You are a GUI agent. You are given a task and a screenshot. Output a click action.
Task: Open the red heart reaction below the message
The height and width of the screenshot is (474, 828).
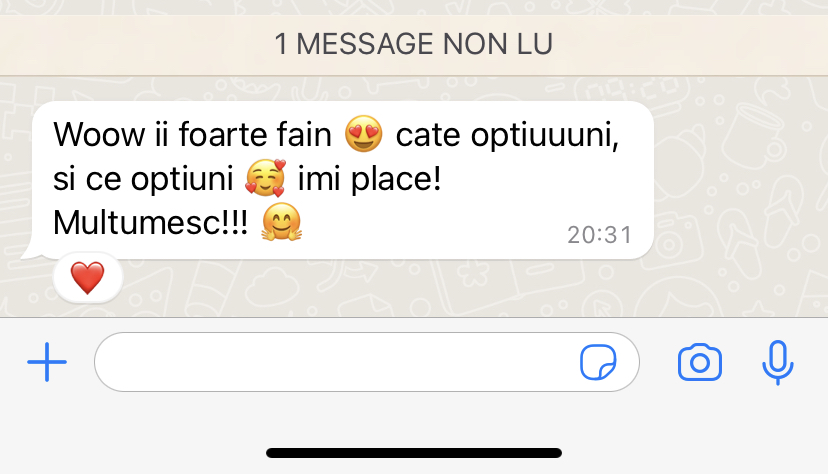point(88,278)
